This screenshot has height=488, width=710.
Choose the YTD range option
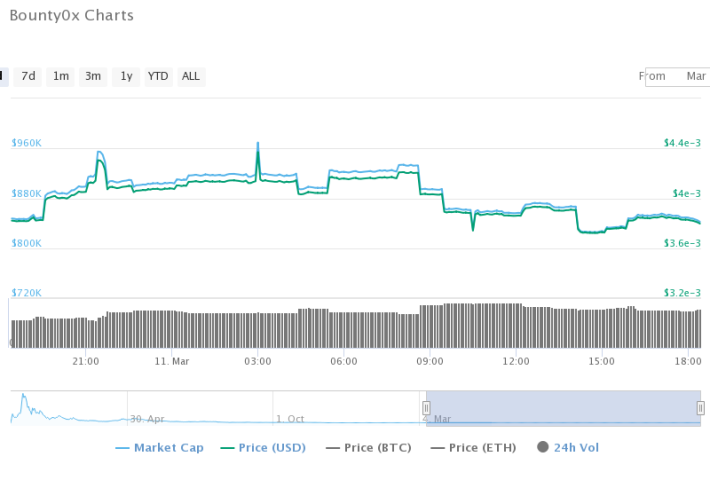(158, 77)
